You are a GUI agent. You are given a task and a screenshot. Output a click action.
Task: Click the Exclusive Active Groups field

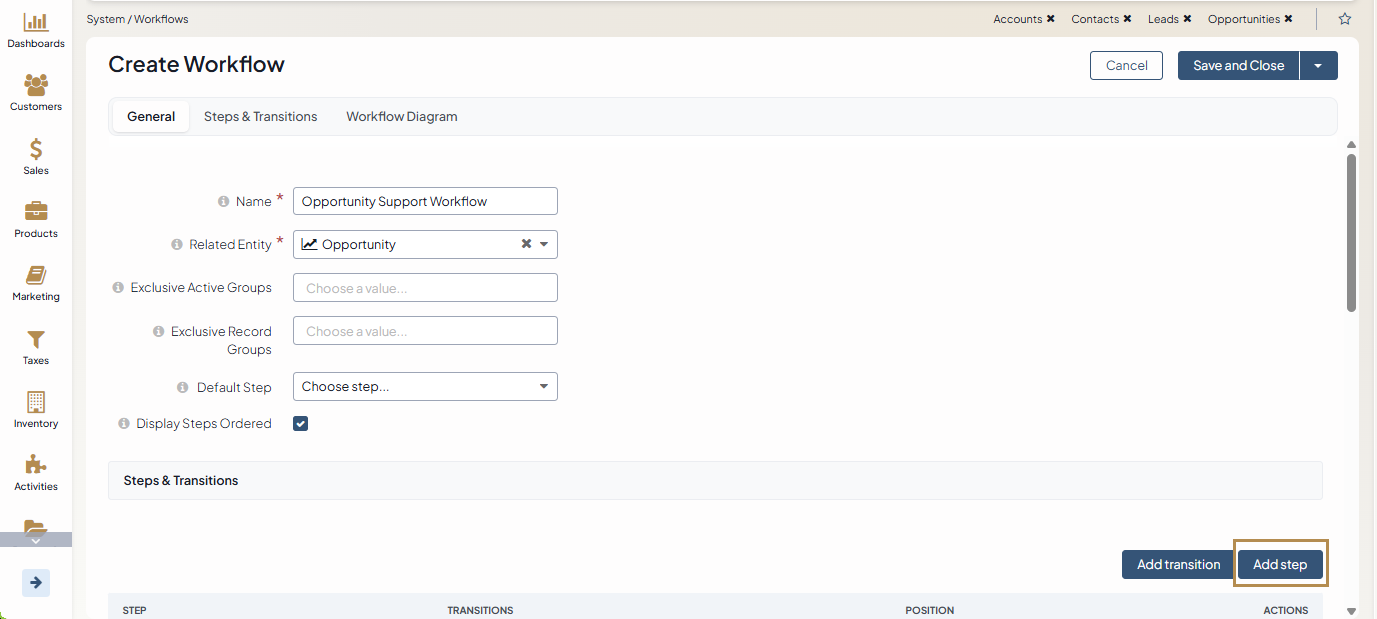[425, 288]
